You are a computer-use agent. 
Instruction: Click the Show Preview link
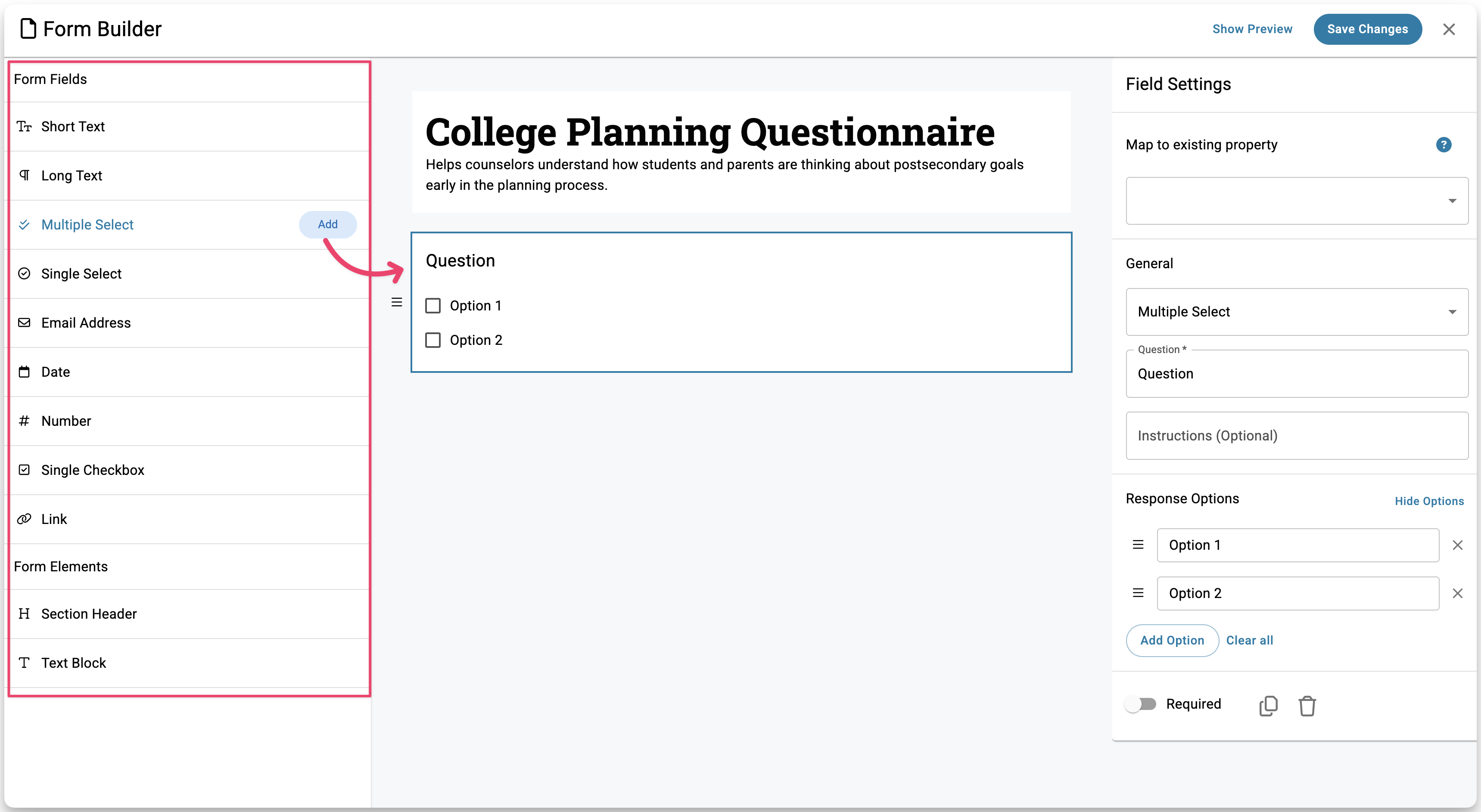click(x=1252, y=29)
